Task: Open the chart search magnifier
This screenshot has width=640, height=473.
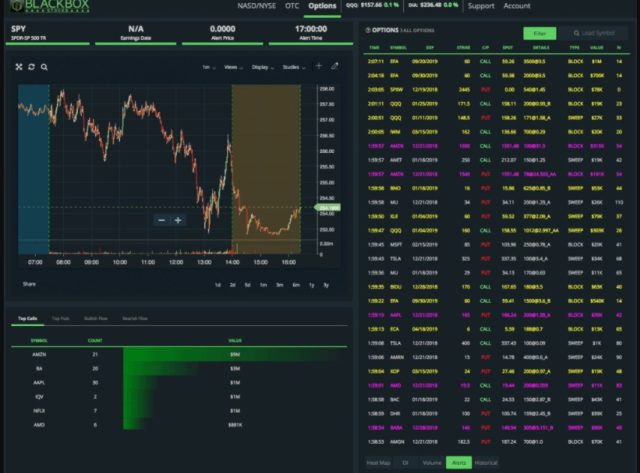Action: coord(44,67)
